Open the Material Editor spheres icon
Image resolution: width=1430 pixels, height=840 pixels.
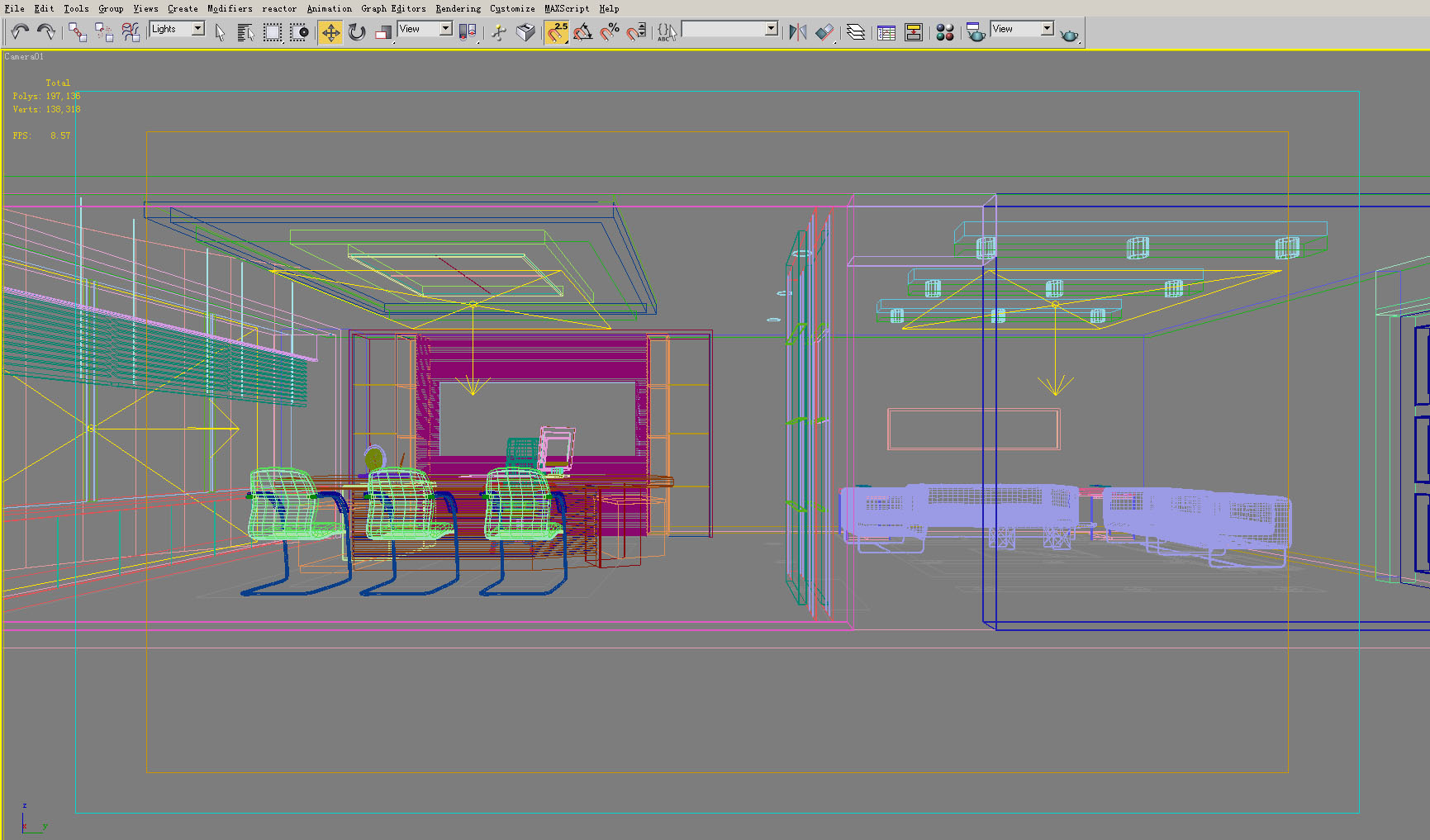tap(945, 32)
